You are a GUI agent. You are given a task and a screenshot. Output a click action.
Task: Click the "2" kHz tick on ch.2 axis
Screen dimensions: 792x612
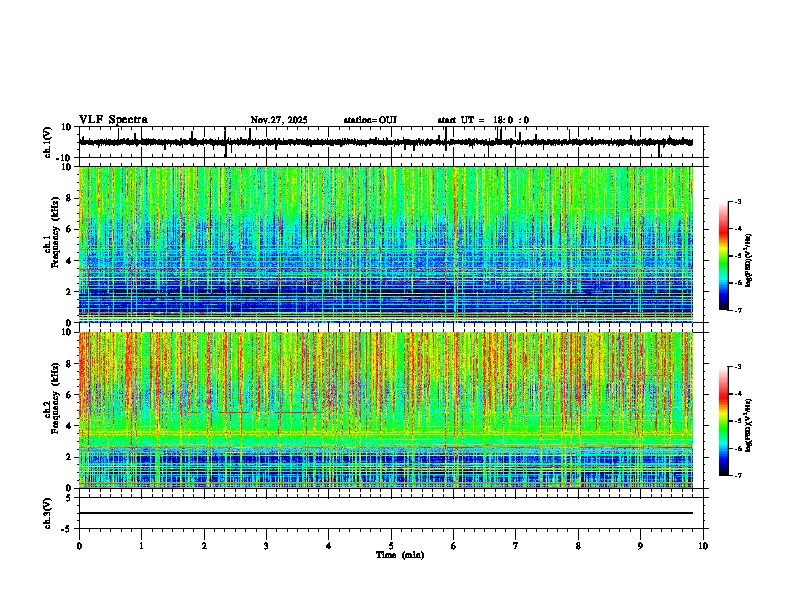69,457
